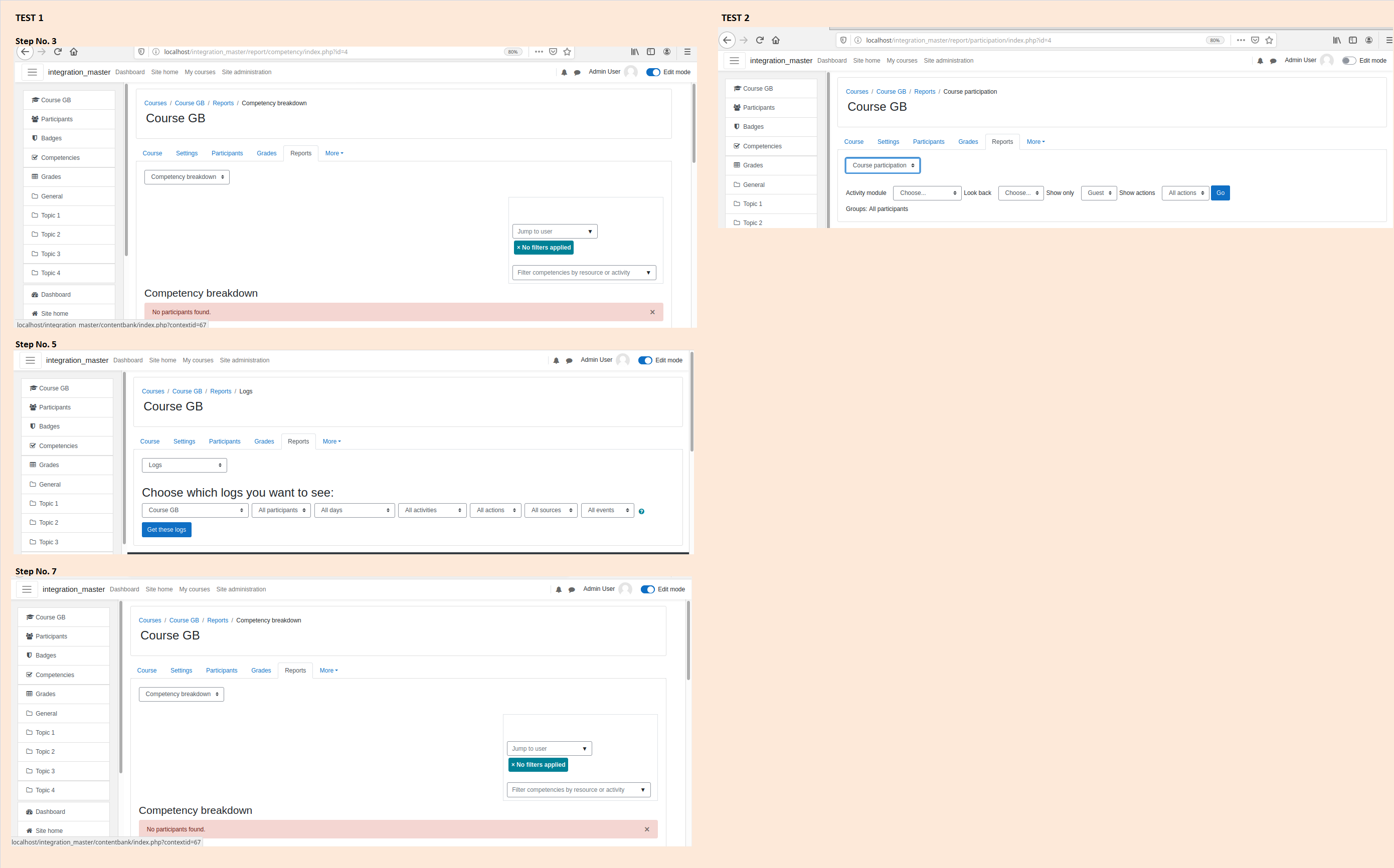Image resolution: width=1394 pixels, height=868 pixels.
Task: Click help question-mark icon beside All events
Action: 641,511
